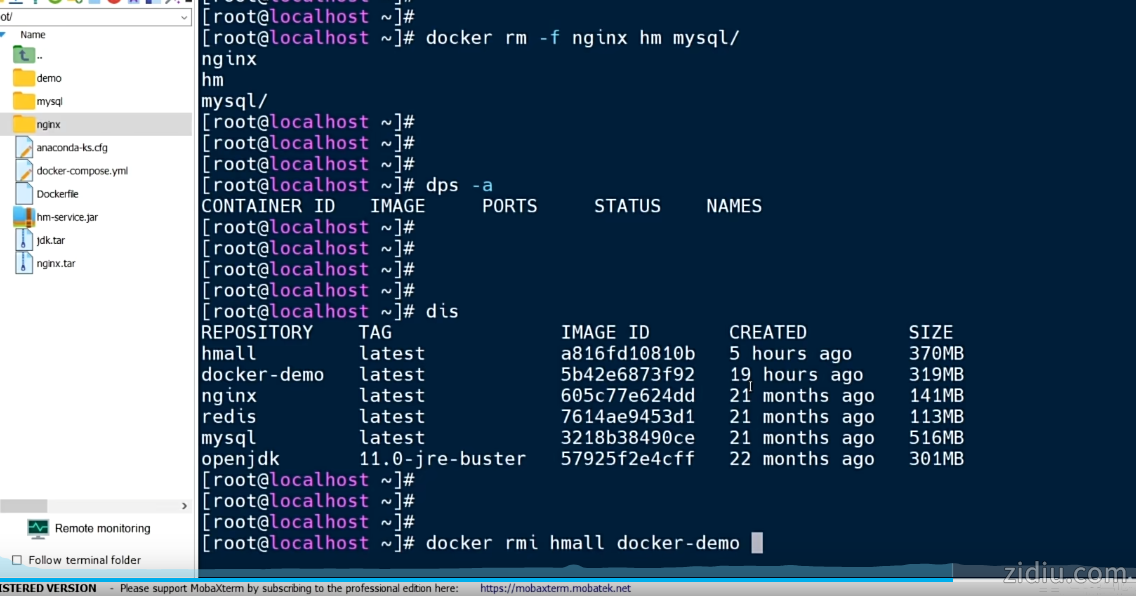The width and height of the screenshot is (1136, 596).
Task: Click the terminal line with docker rmi command
Action: (580, 543)
